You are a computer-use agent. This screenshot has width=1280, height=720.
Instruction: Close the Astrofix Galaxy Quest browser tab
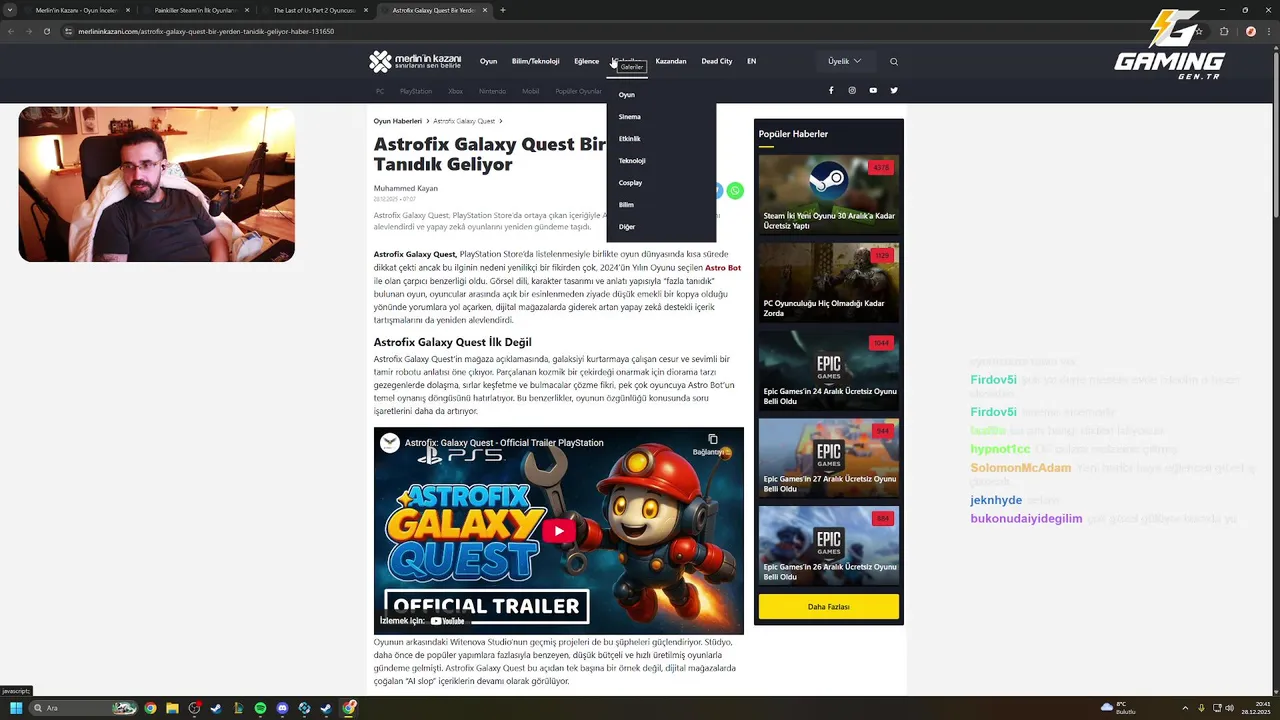click(485, 10)
